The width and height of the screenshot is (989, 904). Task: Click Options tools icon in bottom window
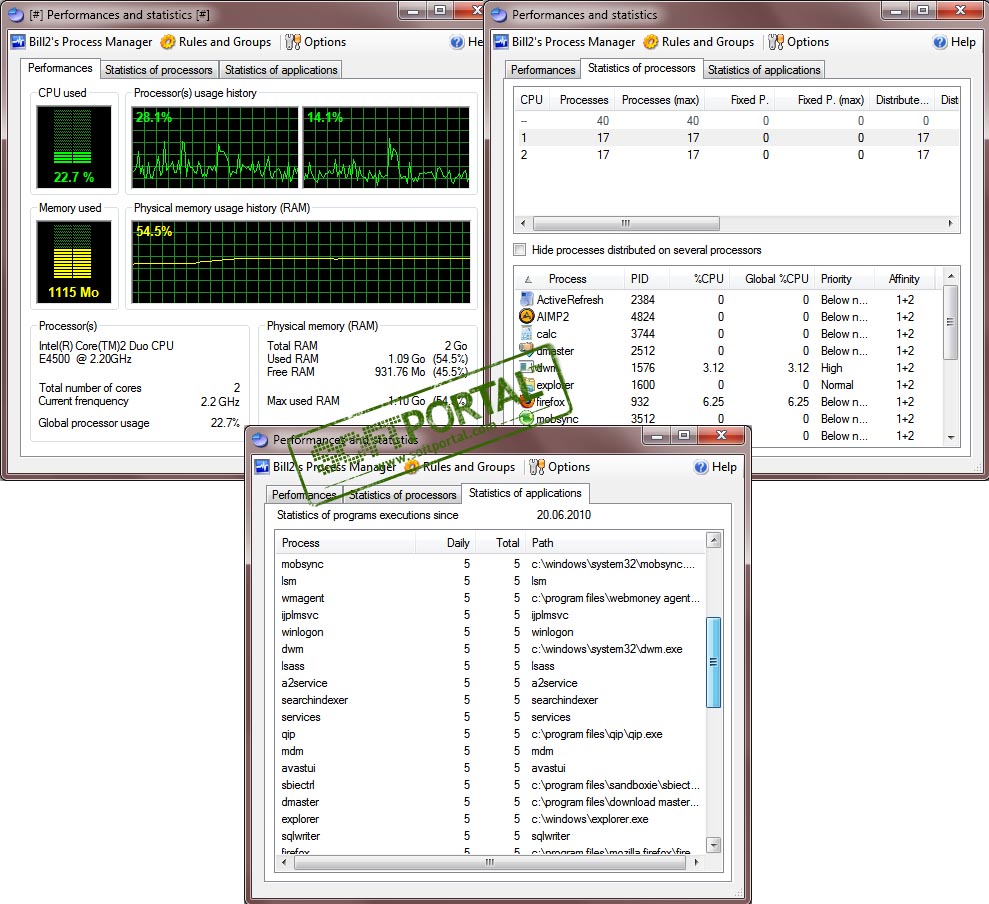click(537, 467)
